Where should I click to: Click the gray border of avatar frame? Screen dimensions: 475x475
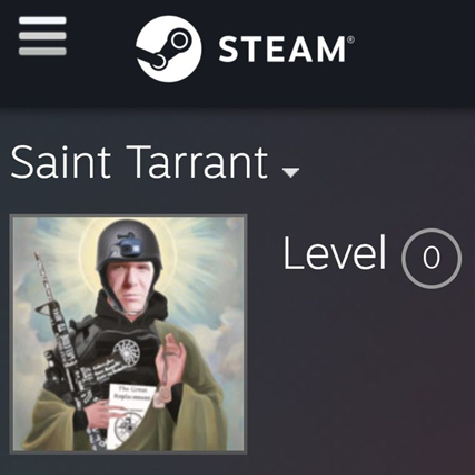pyautogui.click(x=129, y=216)
